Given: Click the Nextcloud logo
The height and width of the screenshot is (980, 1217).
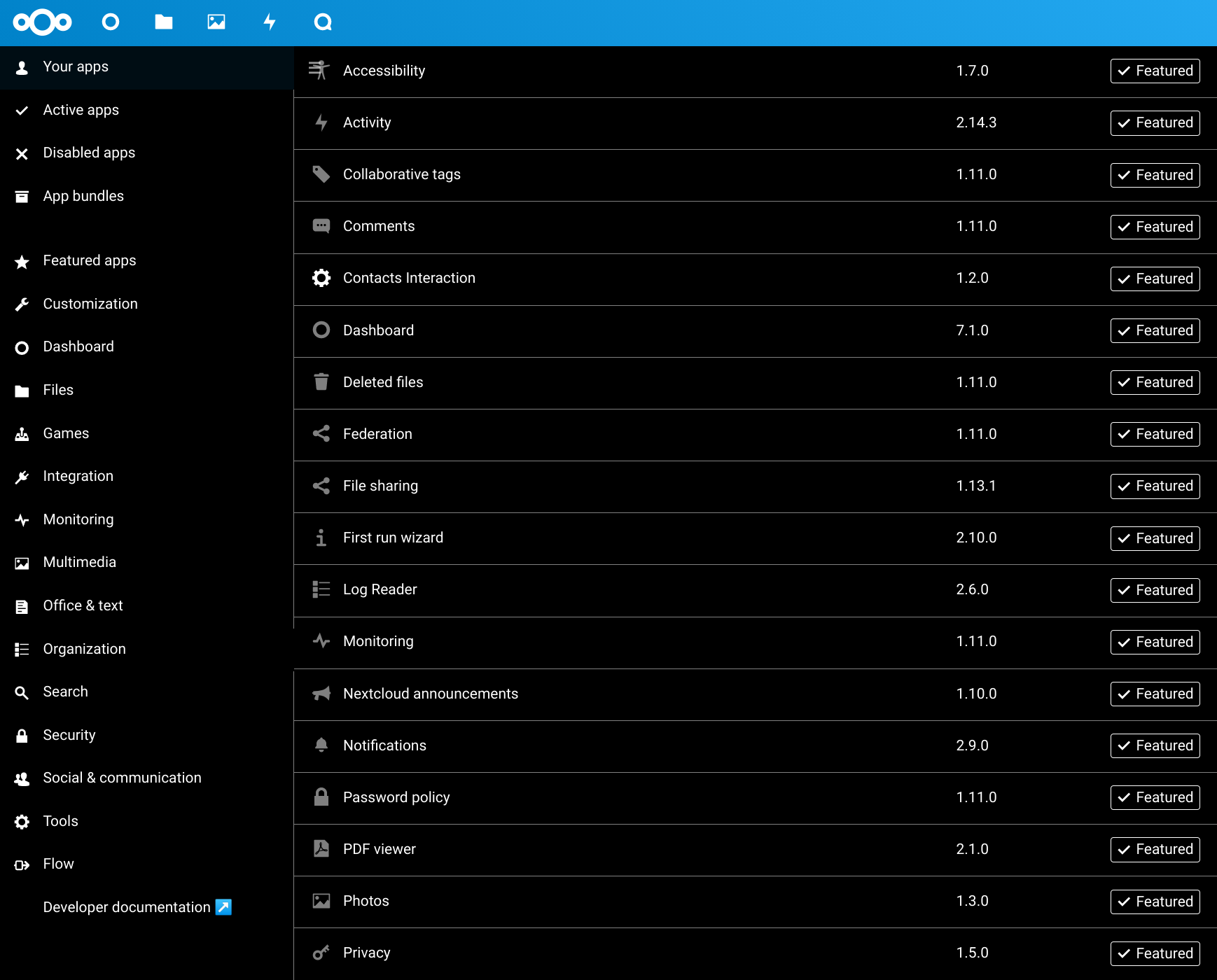Looking at the screenshot, I should (x=43, y=22).
